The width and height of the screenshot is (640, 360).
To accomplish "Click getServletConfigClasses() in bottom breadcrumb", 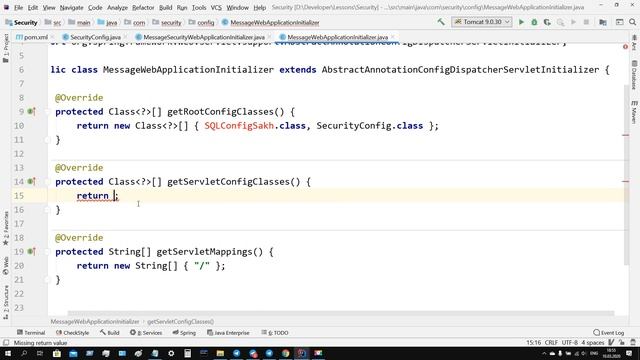I will (180, 322).
